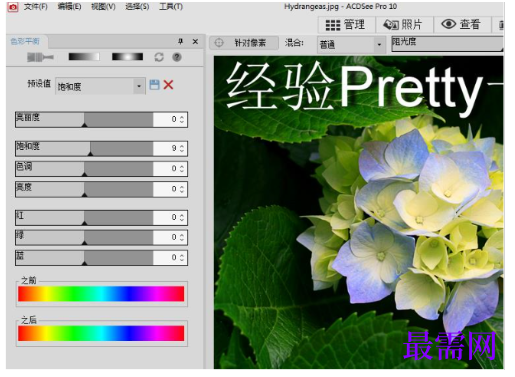Image resolution: width=515 pixels, height=377 pixels.
Task: Select the 色彩平衡 panel tab
Action: coord(25,41)
